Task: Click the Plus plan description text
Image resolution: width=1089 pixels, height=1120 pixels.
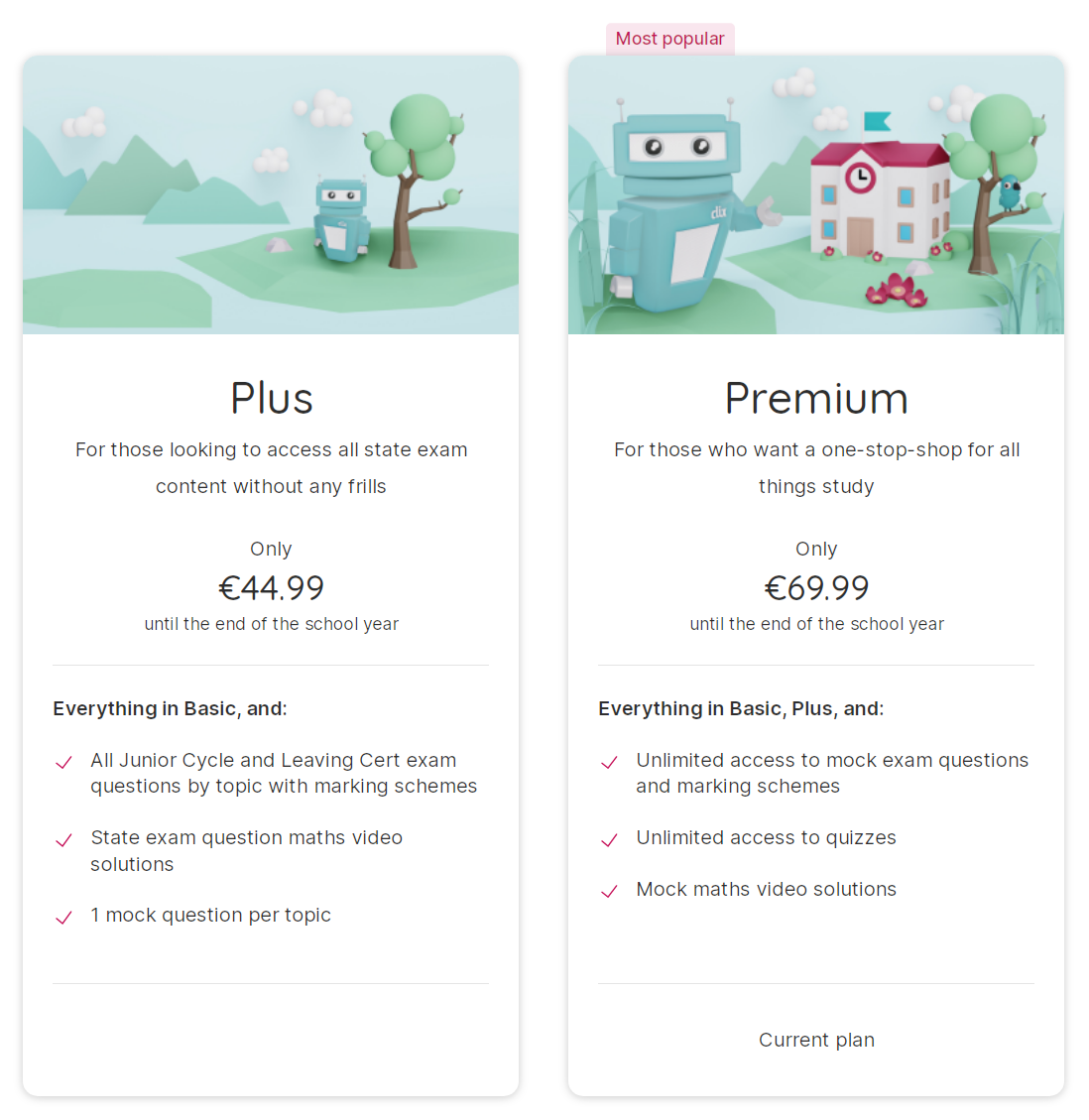Action: [x=271, y=467]
